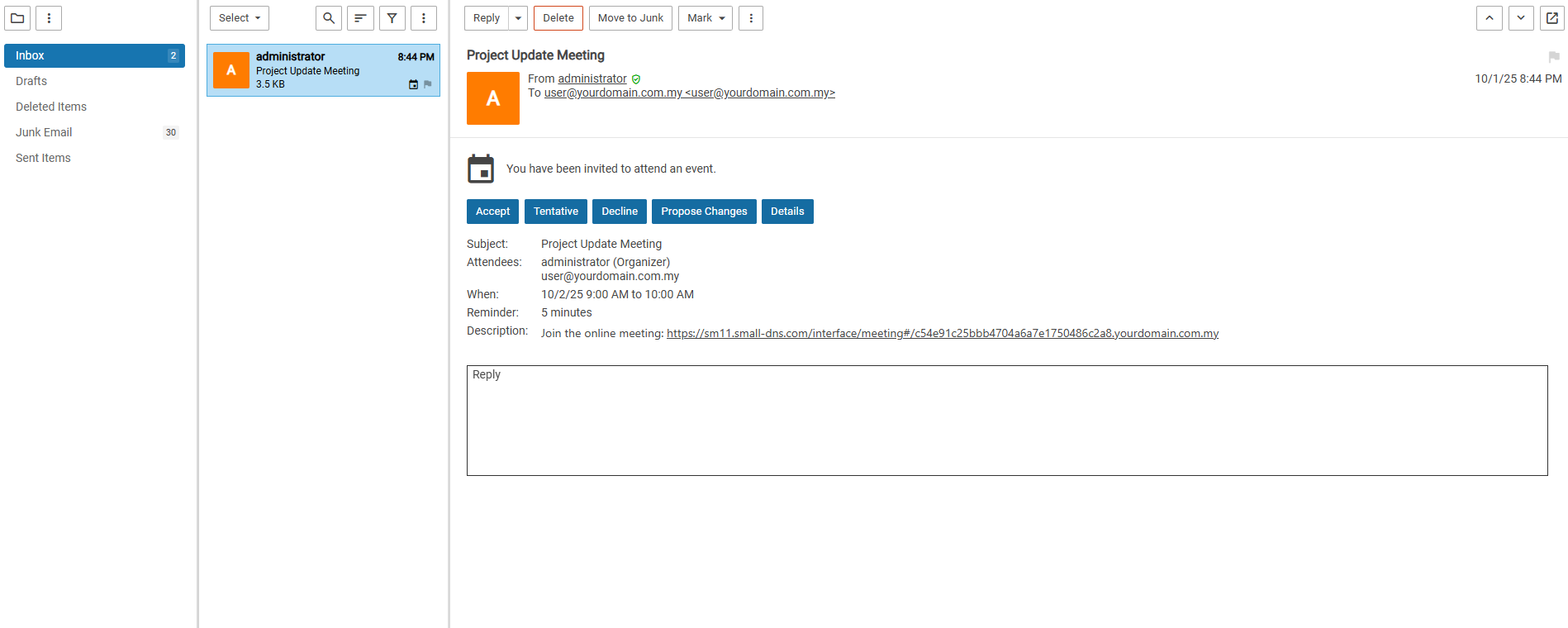The height and width of the screenshot is (628, 1568).
Task: Accept the meeting invitation
Action: (492, 212)
